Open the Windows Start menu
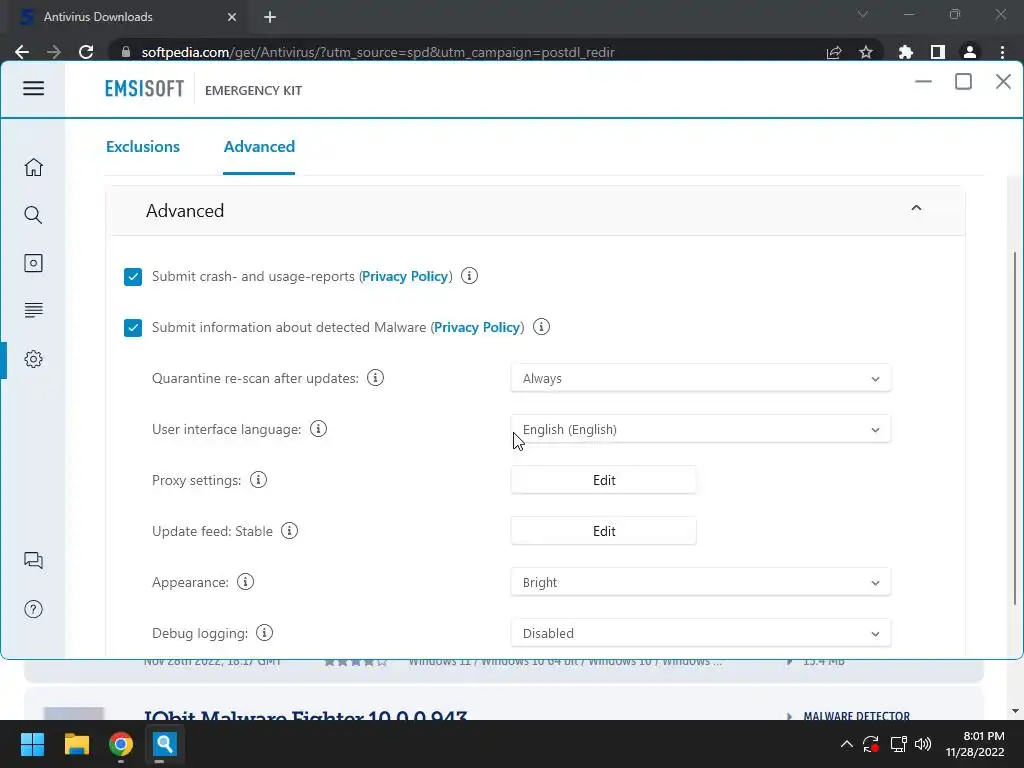Screen dimensions: 1024x768 [32, 744]
